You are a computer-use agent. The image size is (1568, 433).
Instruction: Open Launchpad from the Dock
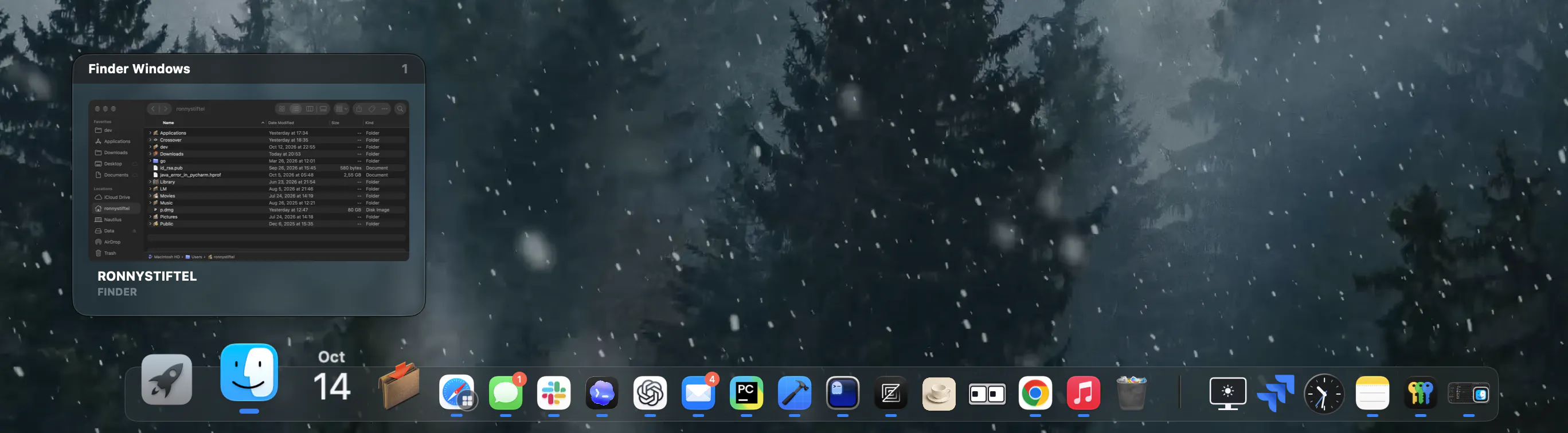coord(167,380)
